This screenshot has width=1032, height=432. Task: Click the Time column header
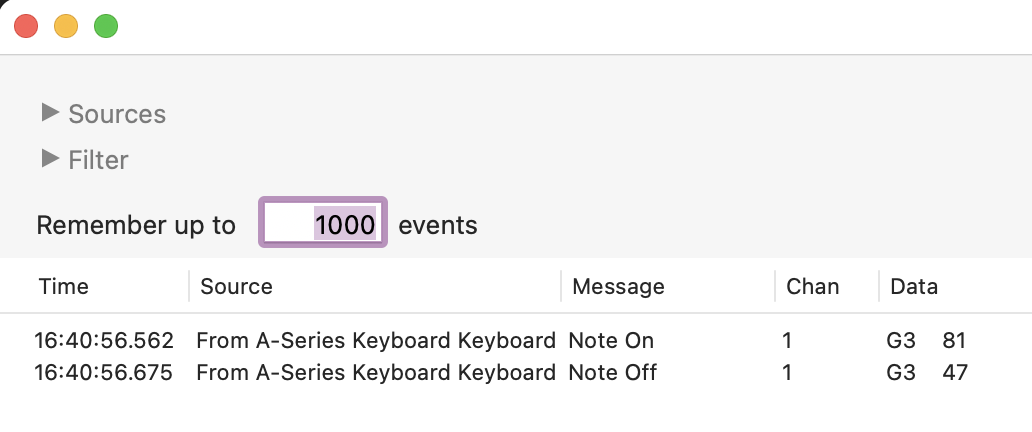click(x=64, y=287)
